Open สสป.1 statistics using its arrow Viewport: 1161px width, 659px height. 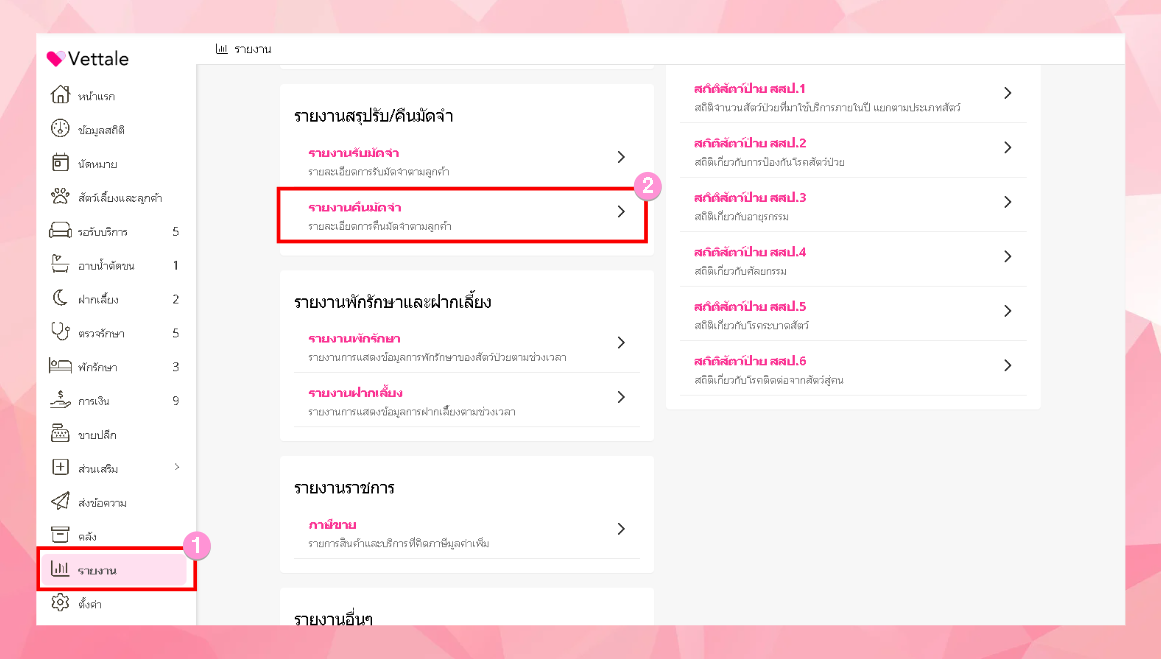pyautogui.click(x=1008, y=93)
